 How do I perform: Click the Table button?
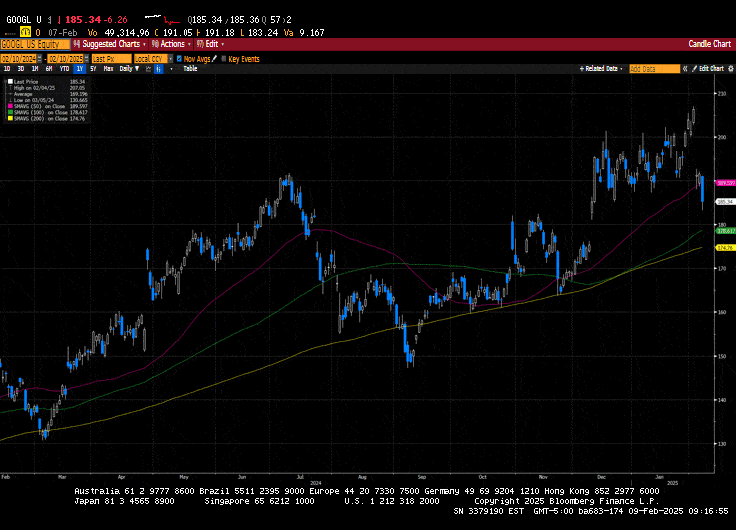pyautogui.click(x=190, y=69)
